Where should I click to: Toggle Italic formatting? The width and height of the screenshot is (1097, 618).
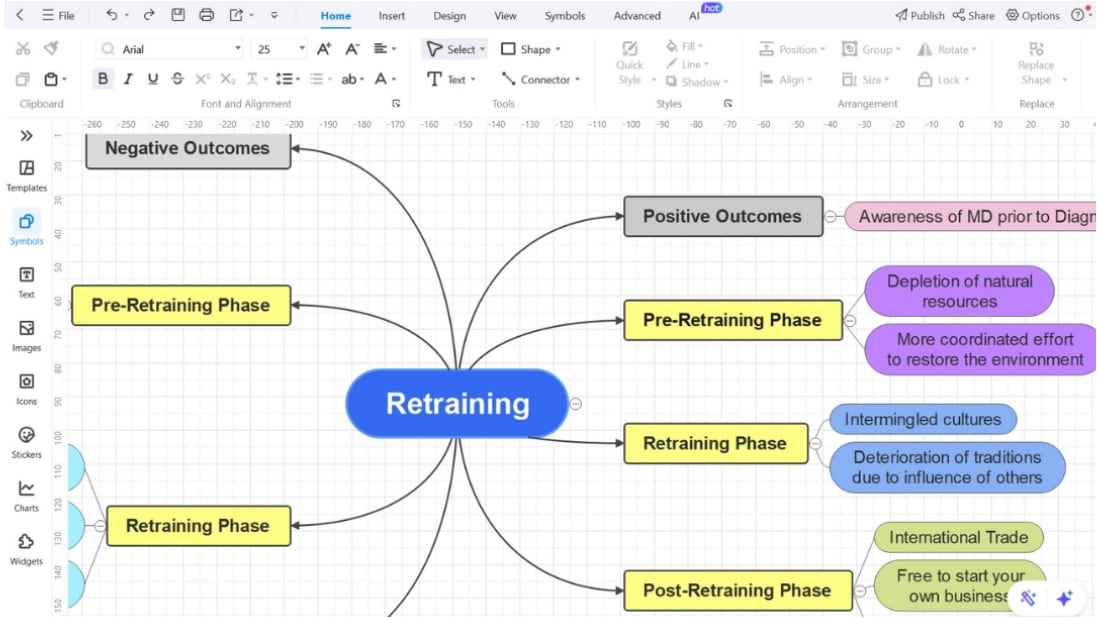click(128, 79)
